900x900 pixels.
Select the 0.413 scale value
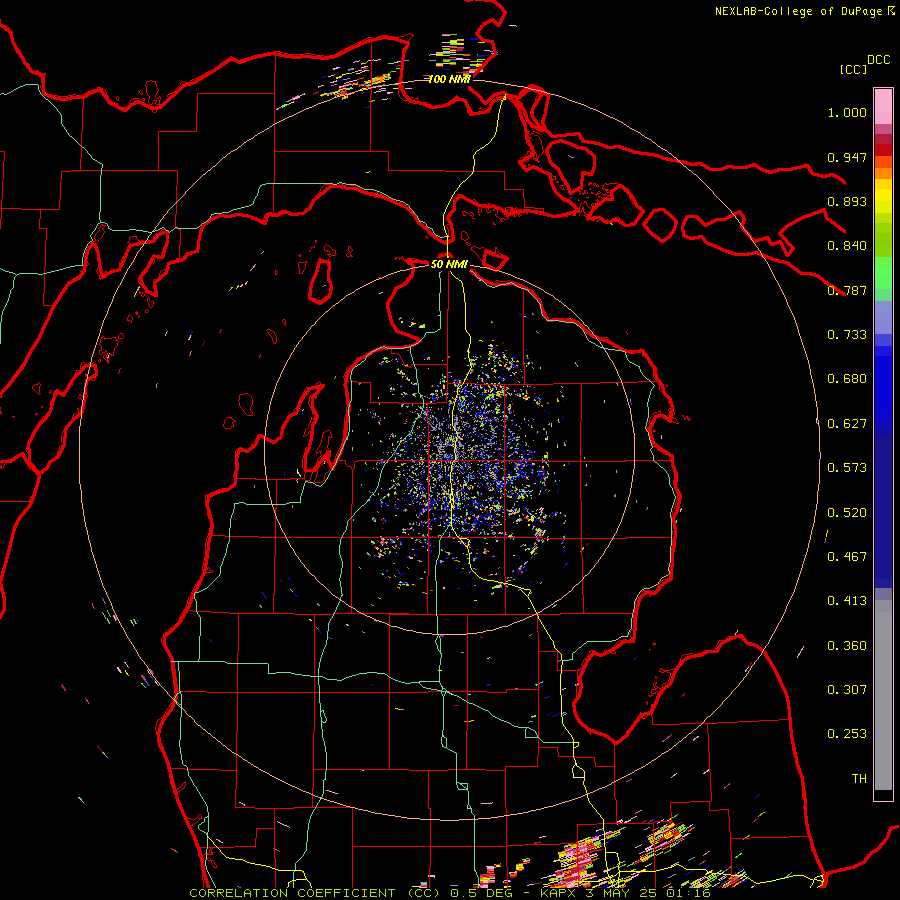tap(847, 601)
